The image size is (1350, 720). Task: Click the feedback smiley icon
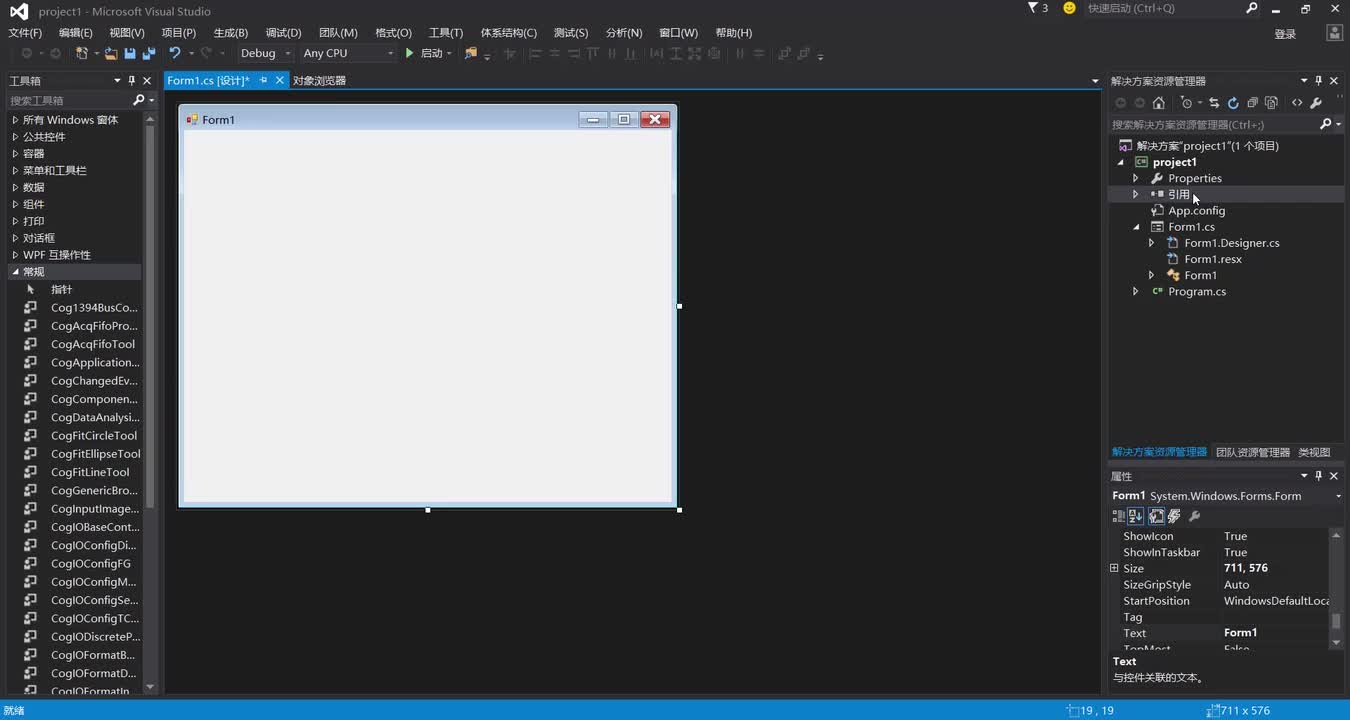[x=1069, y=8]
